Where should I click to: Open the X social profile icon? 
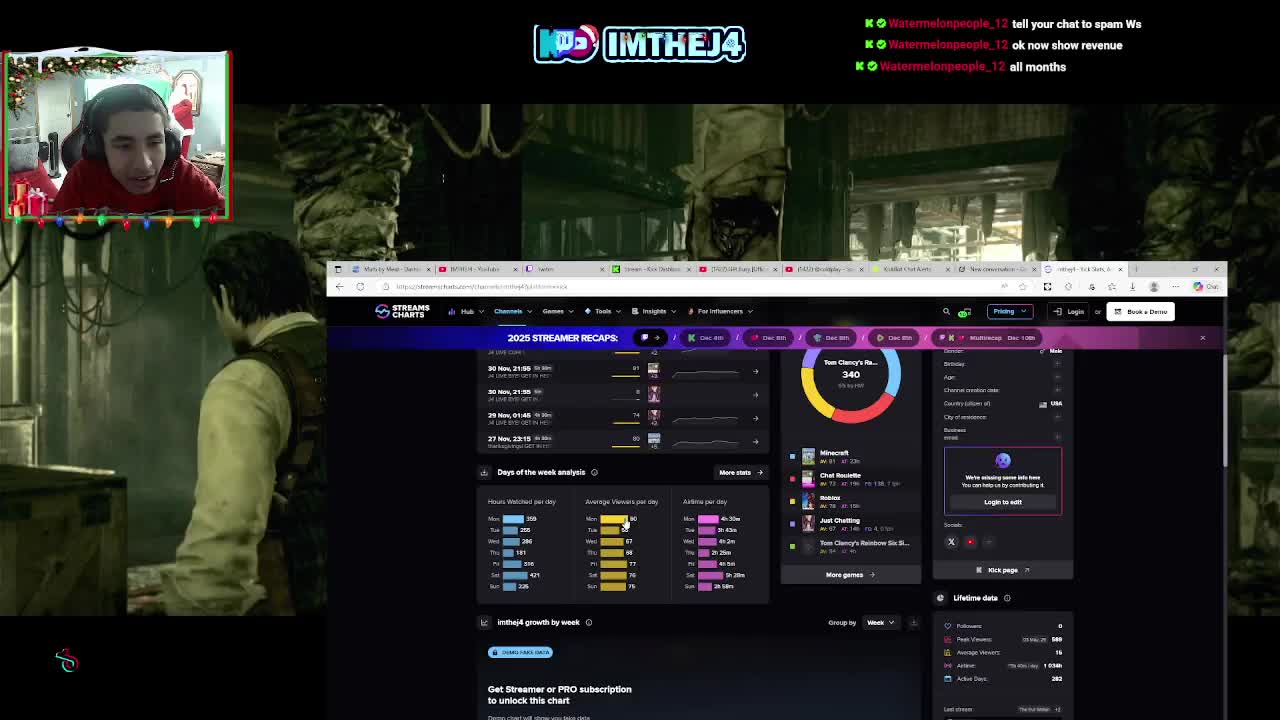pos(951,542)
